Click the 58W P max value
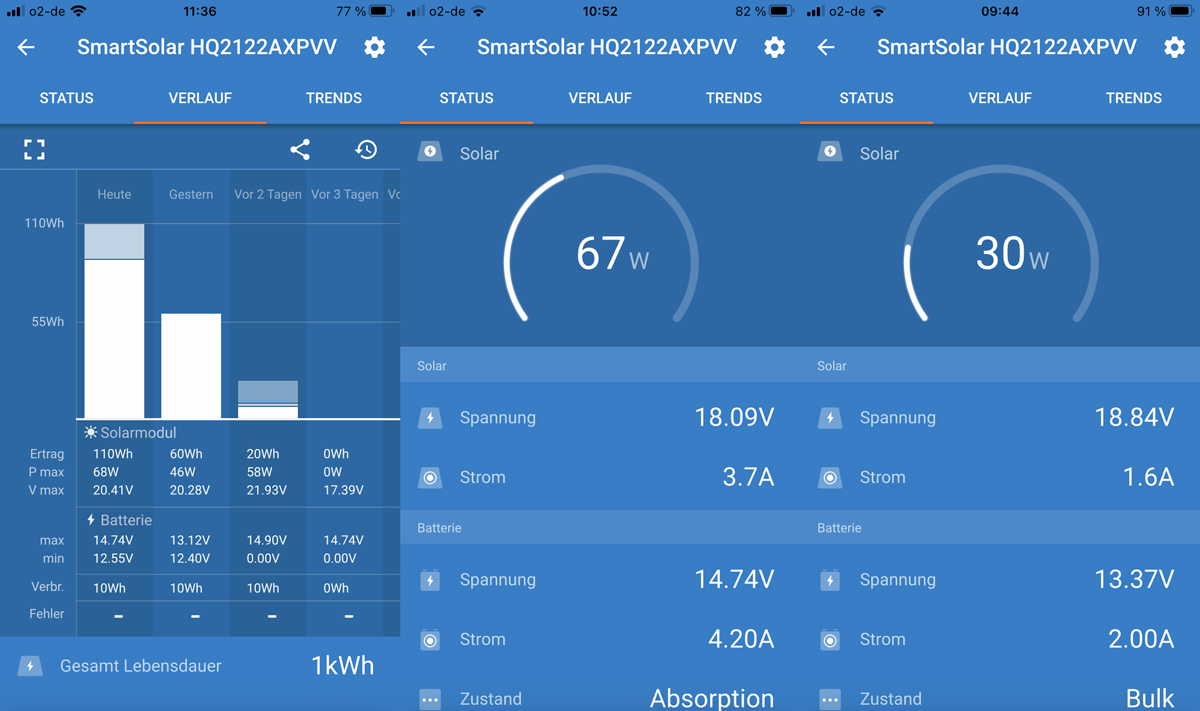This screenshot has width=1200, height=711. (x=258, y=472)
